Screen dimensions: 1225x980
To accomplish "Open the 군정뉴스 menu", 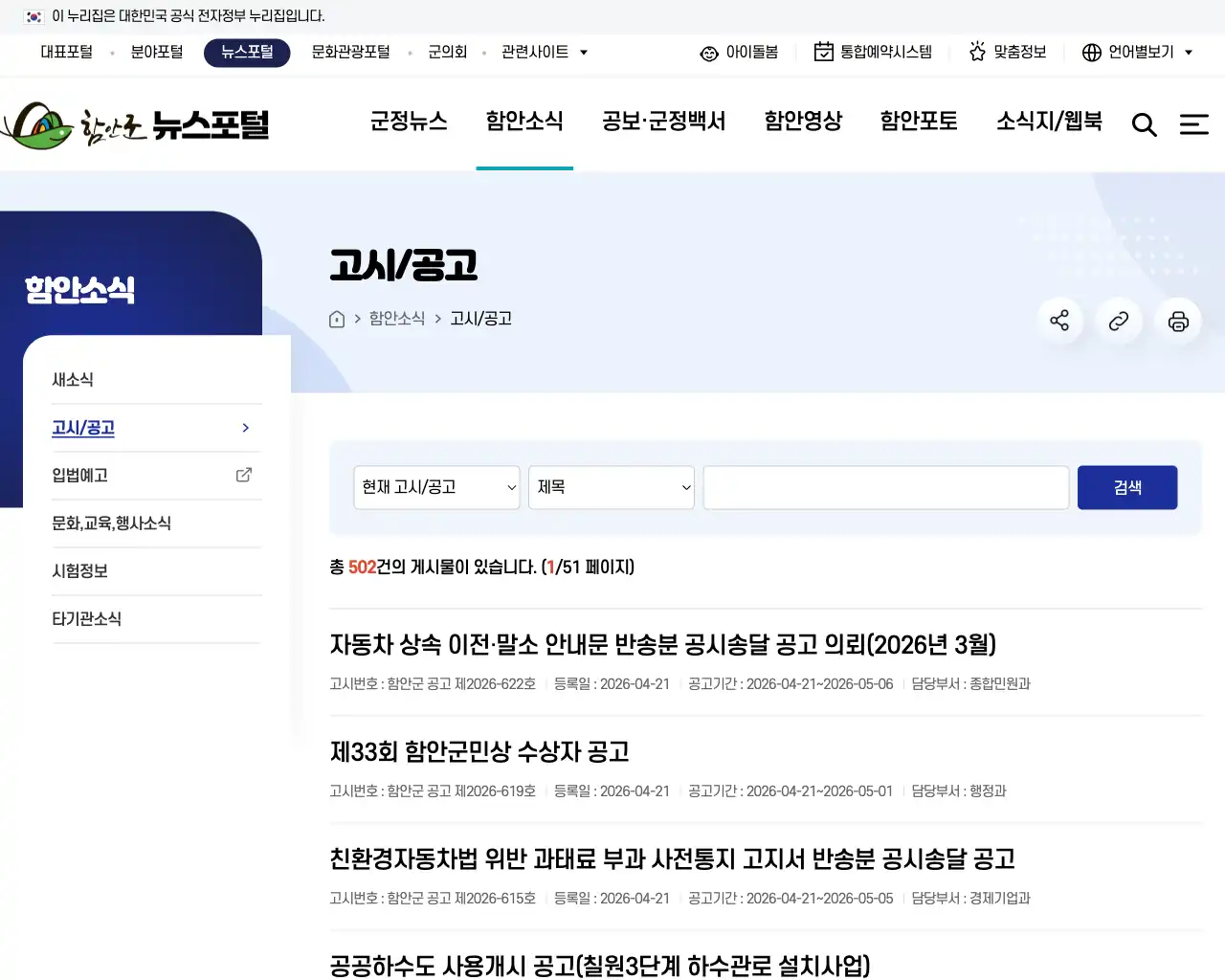I will click(x=409, y=122).
